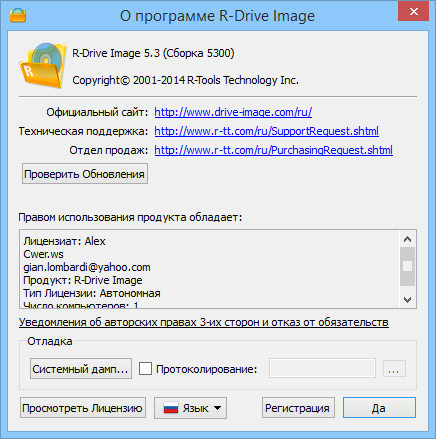Screen dimensions: 436x439
Task: Enable the Протоколирование checkbox
Action: pyautogui.click(x=145, y=369)
